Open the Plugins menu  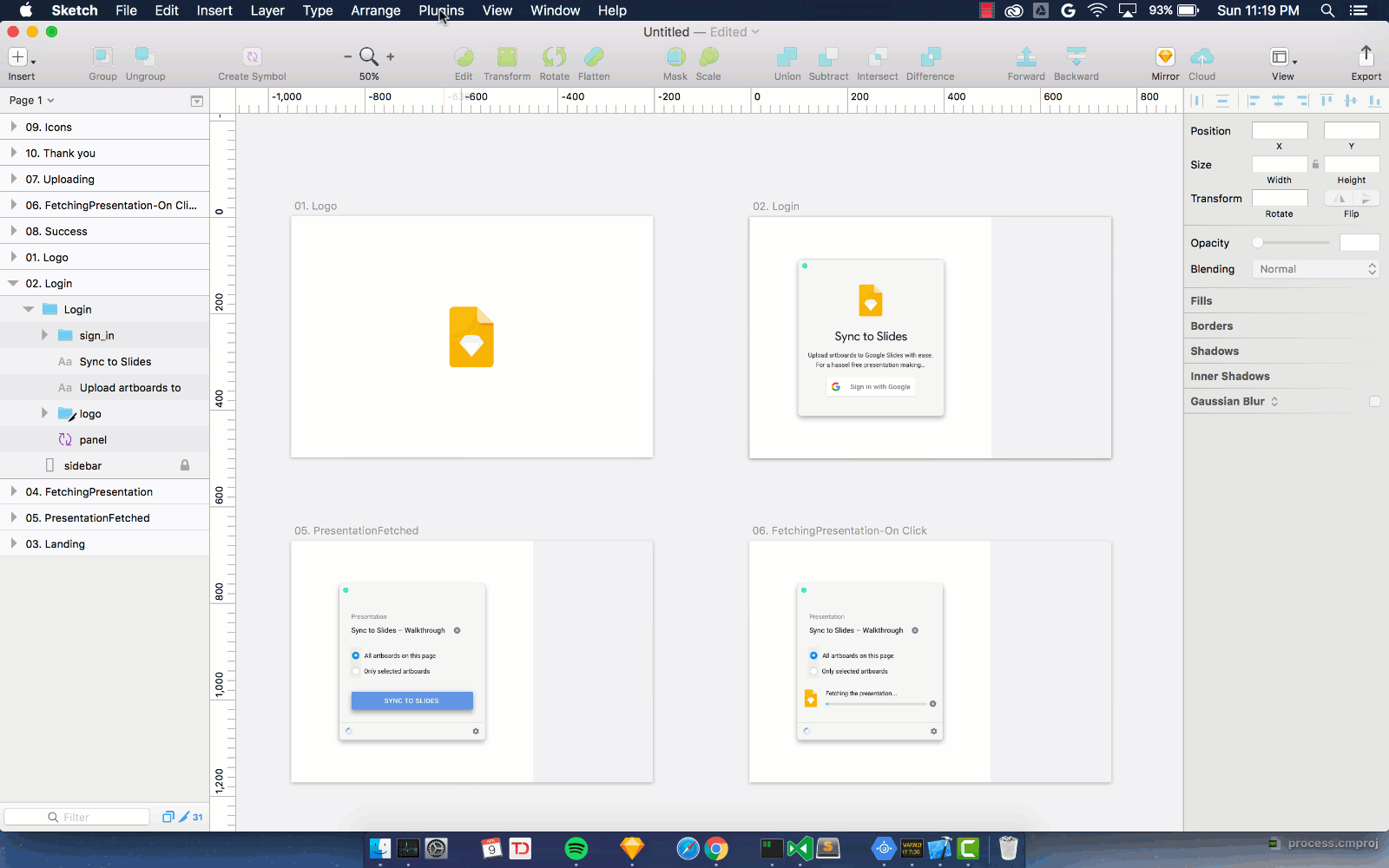[441, 10]
